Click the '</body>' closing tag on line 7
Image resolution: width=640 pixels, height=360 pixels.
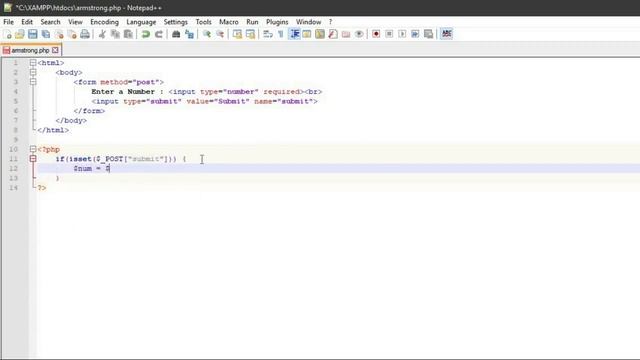[x=71, y=120]
